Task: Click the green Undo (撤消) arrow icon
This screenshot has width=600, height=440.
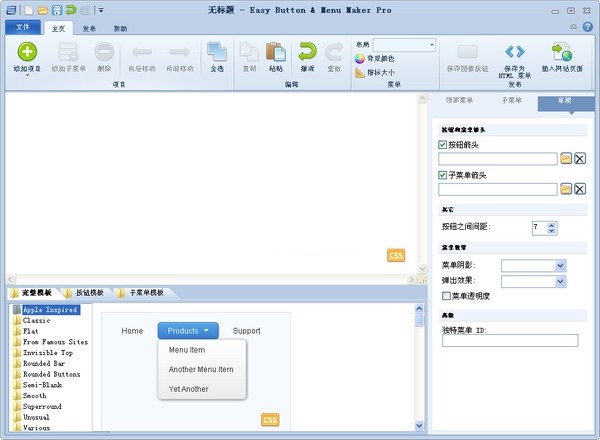Action: [x=306, y=52]
